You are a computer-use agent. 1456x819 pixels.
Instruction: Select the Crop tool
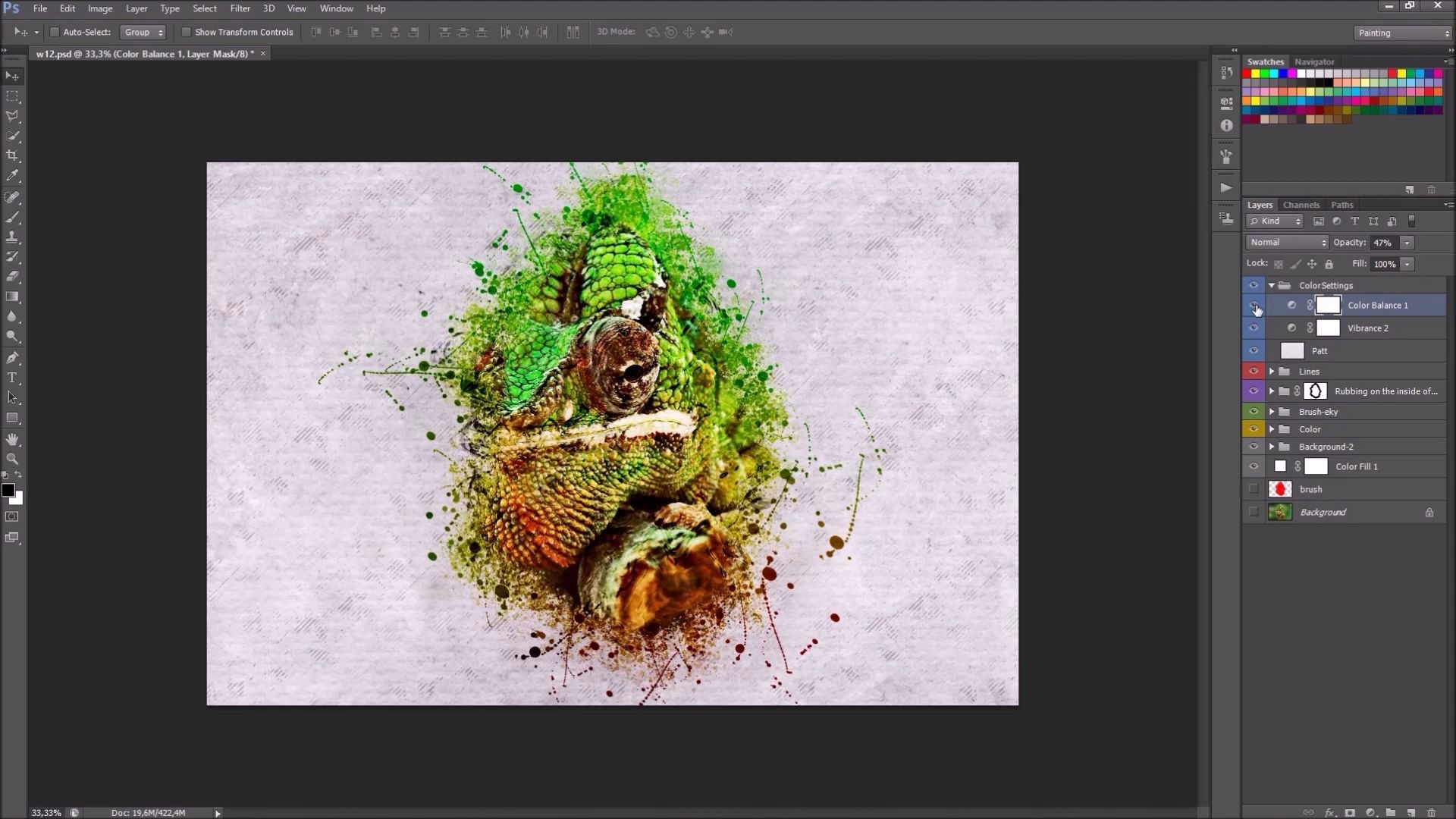point(12,155)
